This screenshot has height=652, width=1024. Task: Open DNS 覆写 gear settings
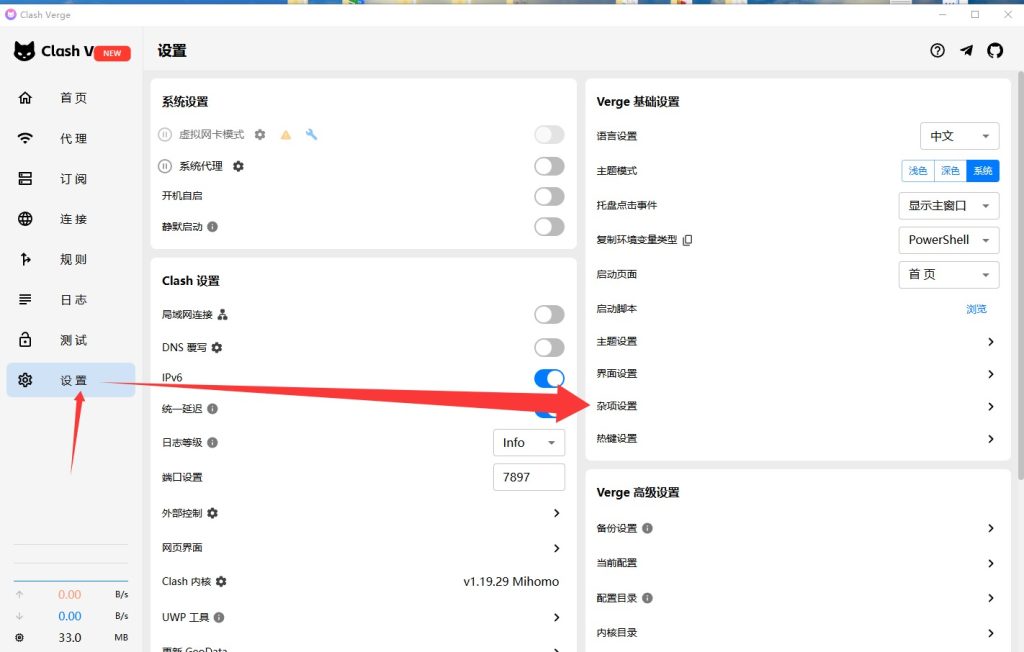pyautogui.click(x=217, y=348)
